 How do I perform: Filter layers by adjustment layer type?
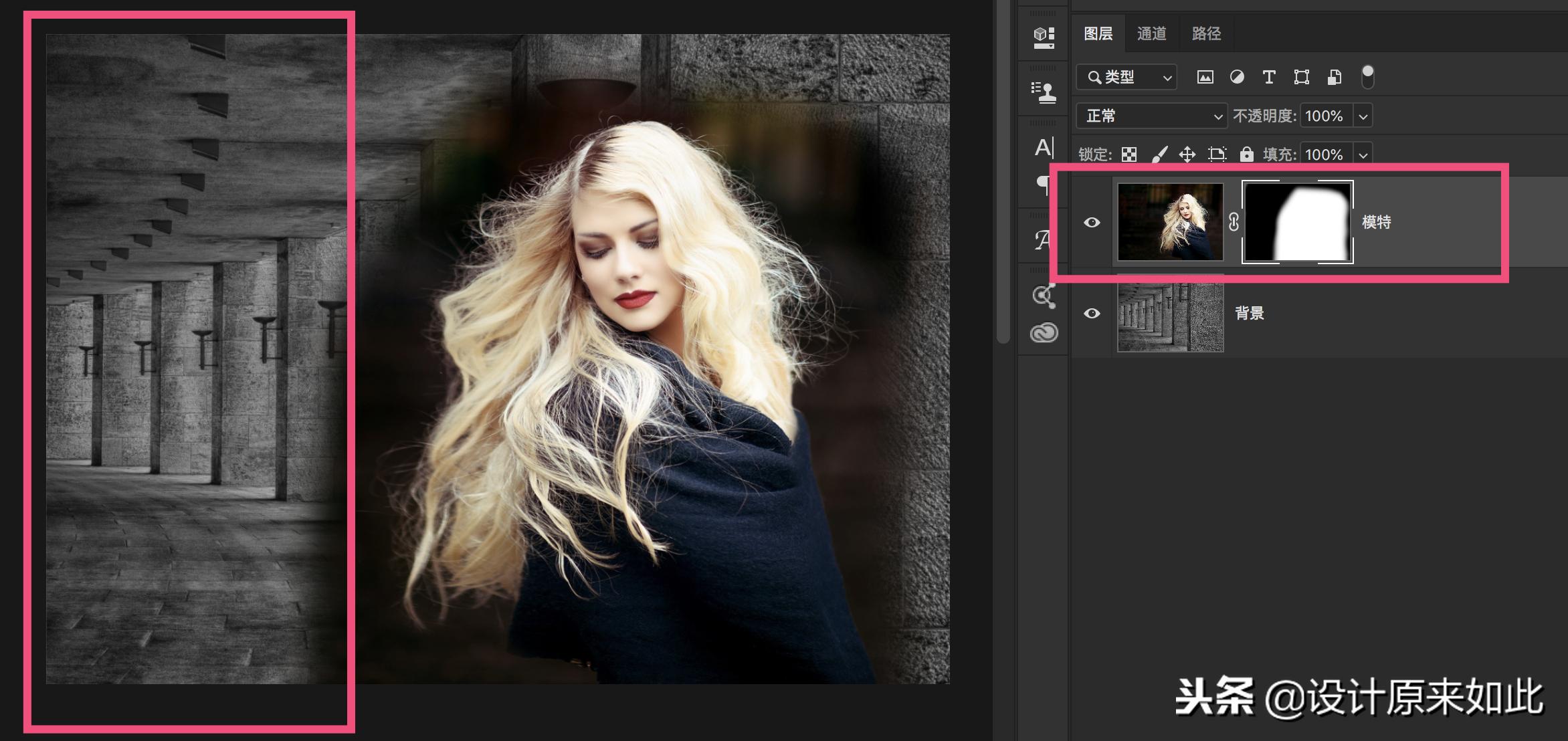[1237, 78]
